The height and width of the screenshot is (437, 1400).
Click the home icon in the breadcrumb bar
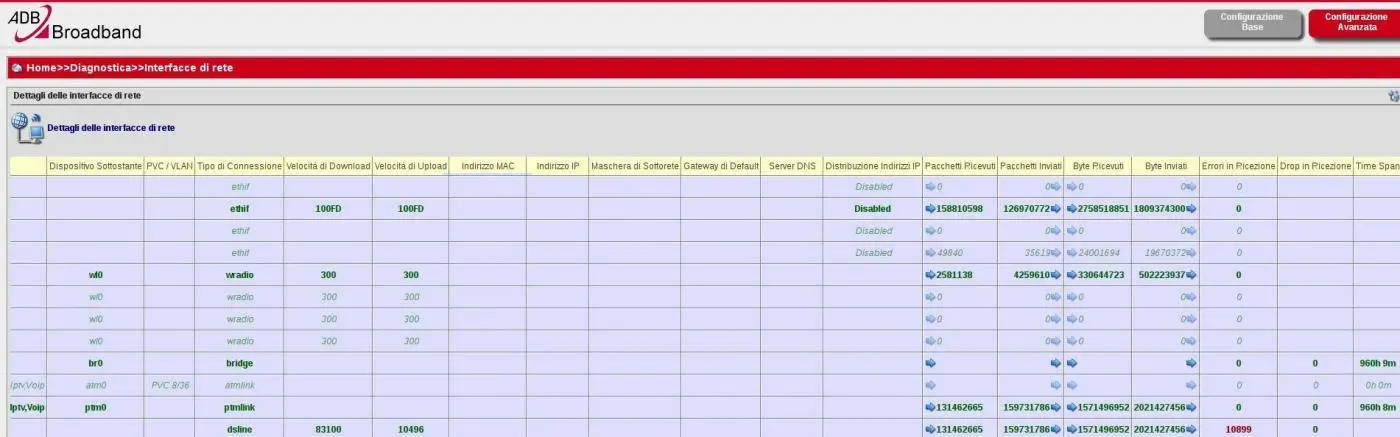(17, 68)
